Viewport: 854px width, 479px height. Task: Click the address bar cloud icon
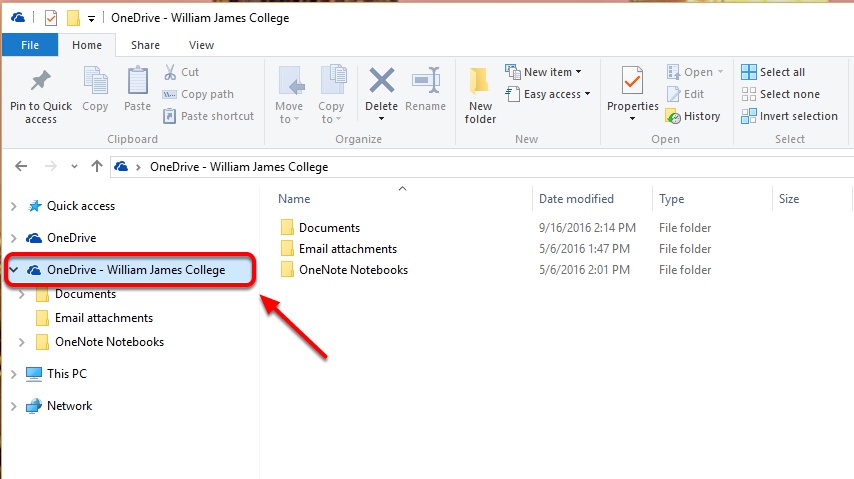pos(121,166)
